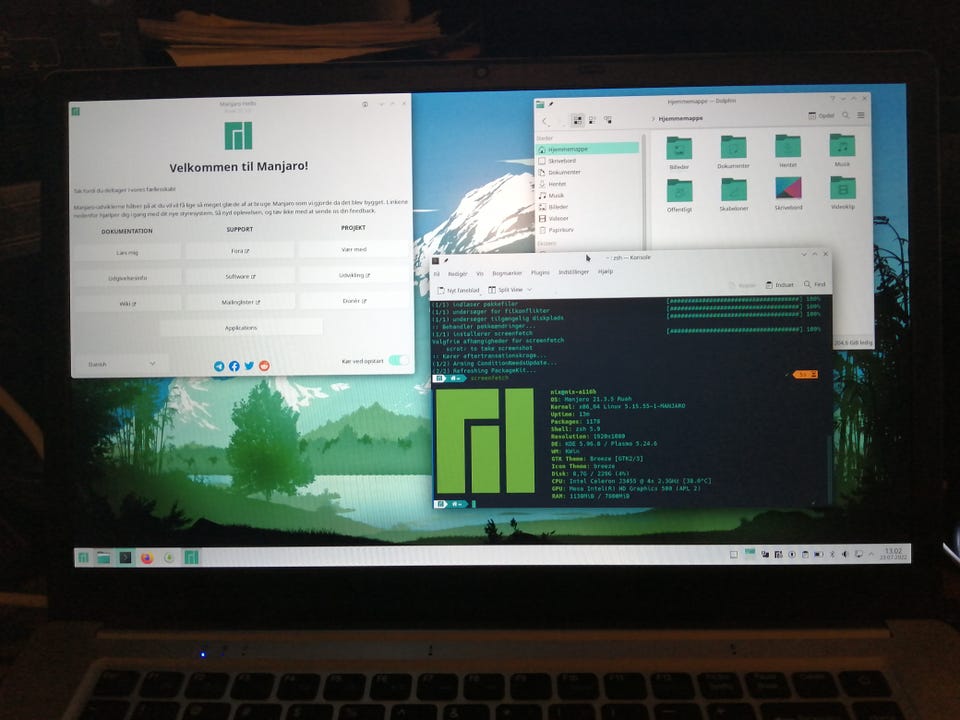The height and width of the screenshot is (720, 960).
Task: Go back in Dolphin with the back arrow
Action: pos(546,121)
